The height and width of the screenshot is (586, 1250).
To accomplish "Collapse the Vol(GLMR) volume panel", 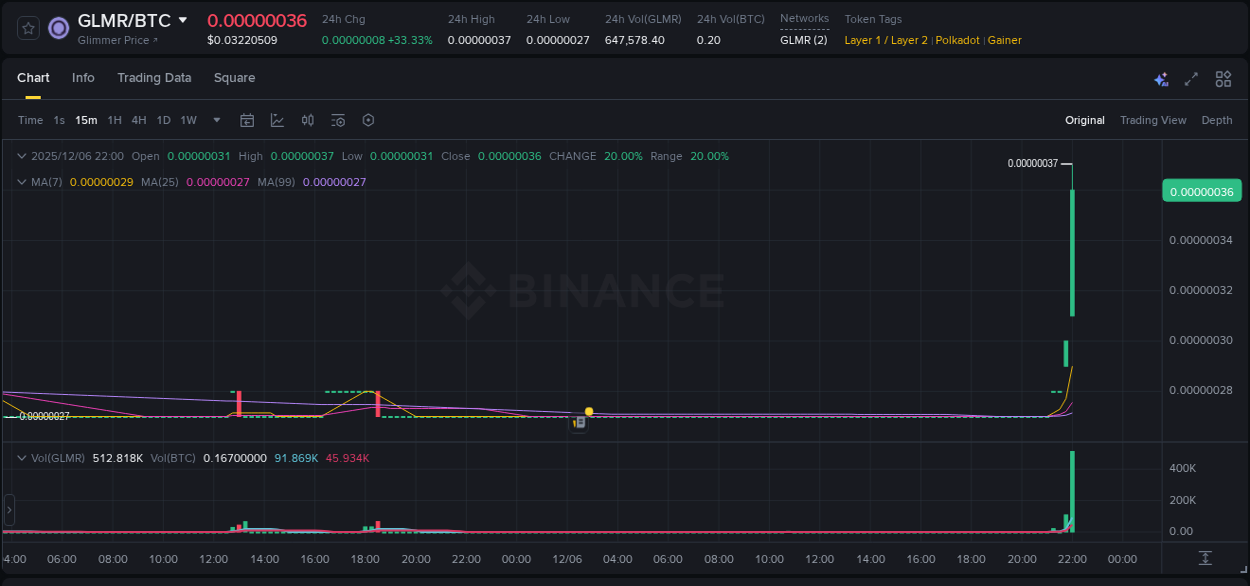I will [20, 457].
